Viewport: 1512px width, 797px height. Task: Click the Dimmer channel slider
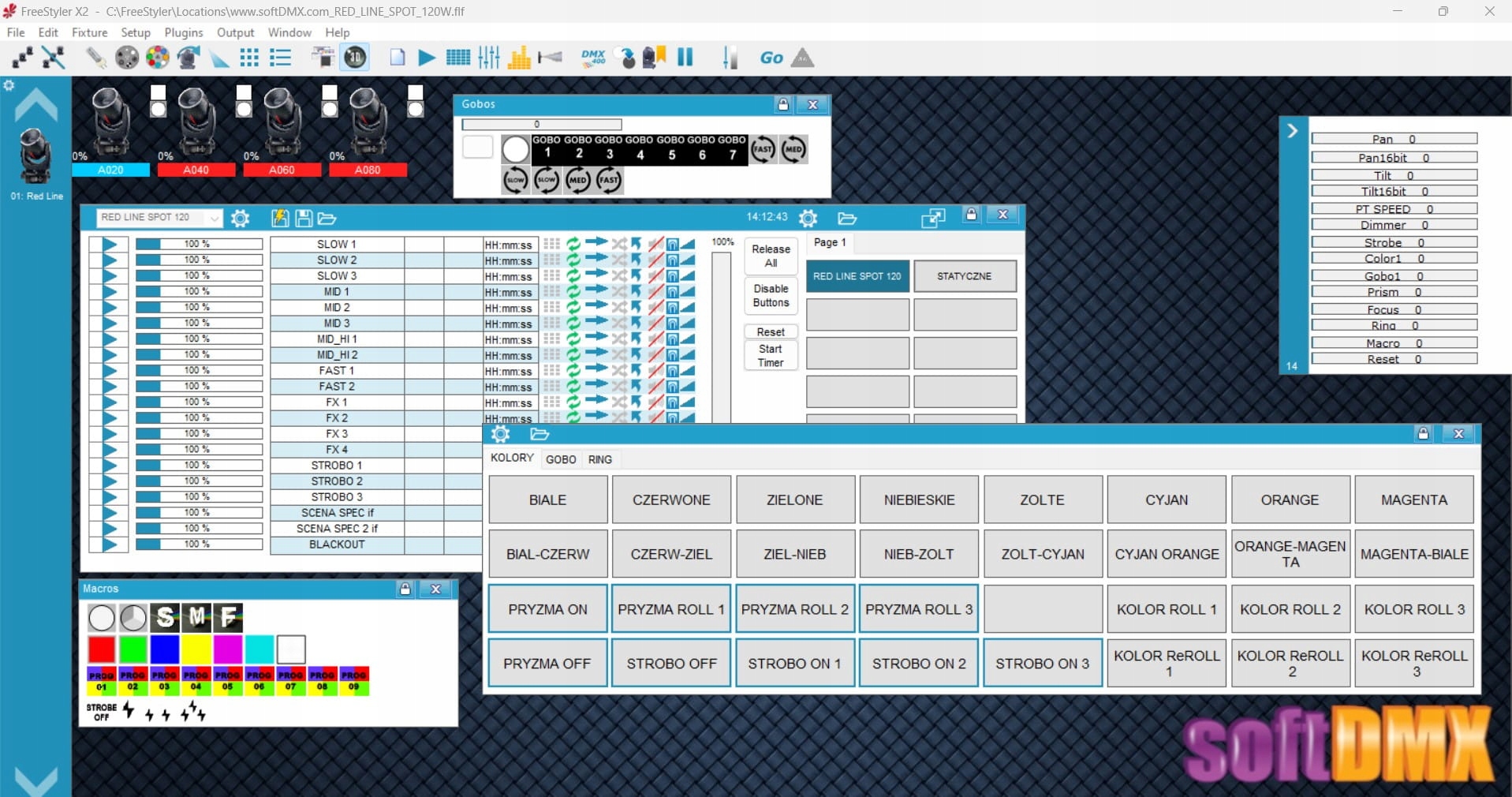(1394, 225)
